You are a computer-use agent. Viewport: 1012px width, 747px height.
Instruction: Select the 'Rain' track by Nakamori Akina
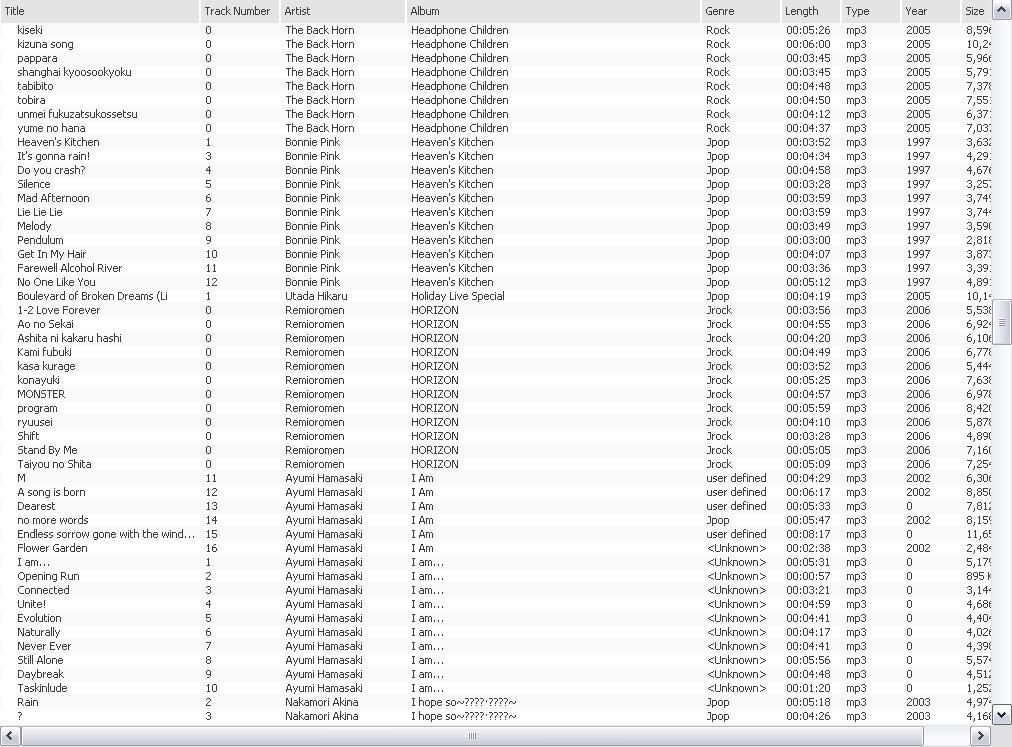(x=28, y=702)
